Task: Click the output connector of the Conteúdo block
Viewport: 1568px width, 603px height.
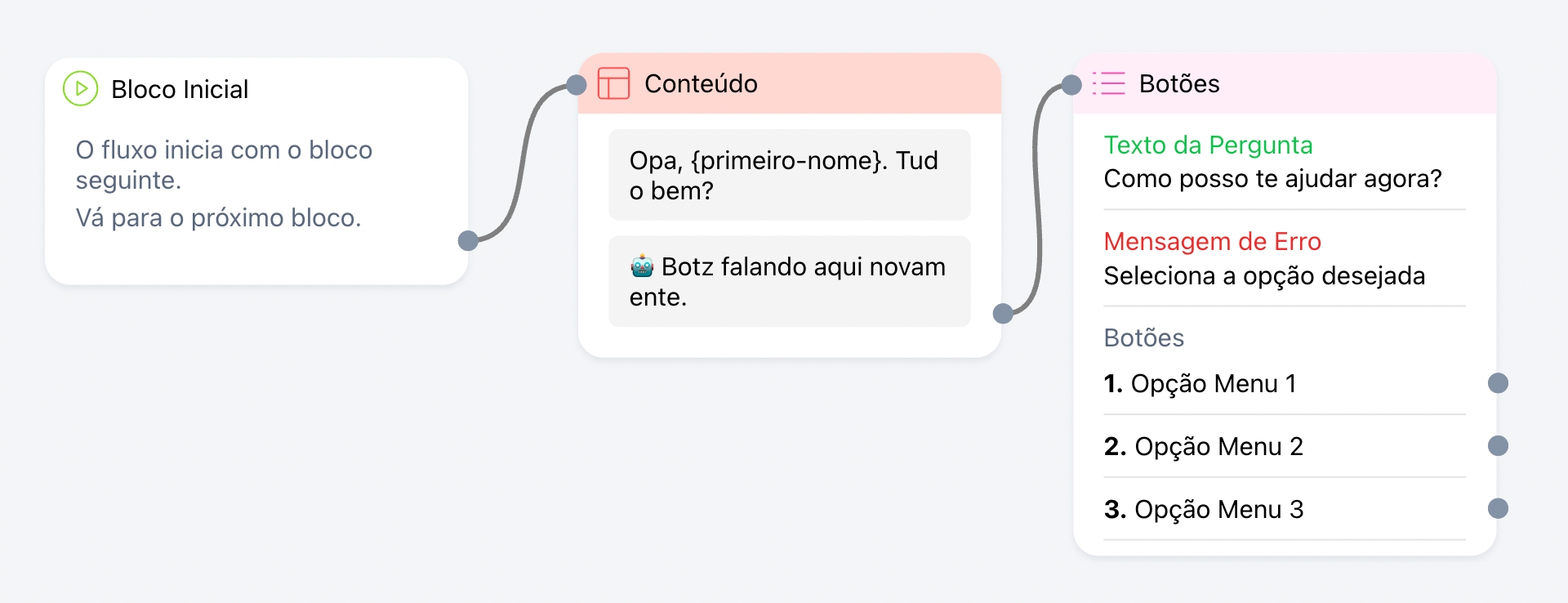Action: click(x=1003, y=313)
